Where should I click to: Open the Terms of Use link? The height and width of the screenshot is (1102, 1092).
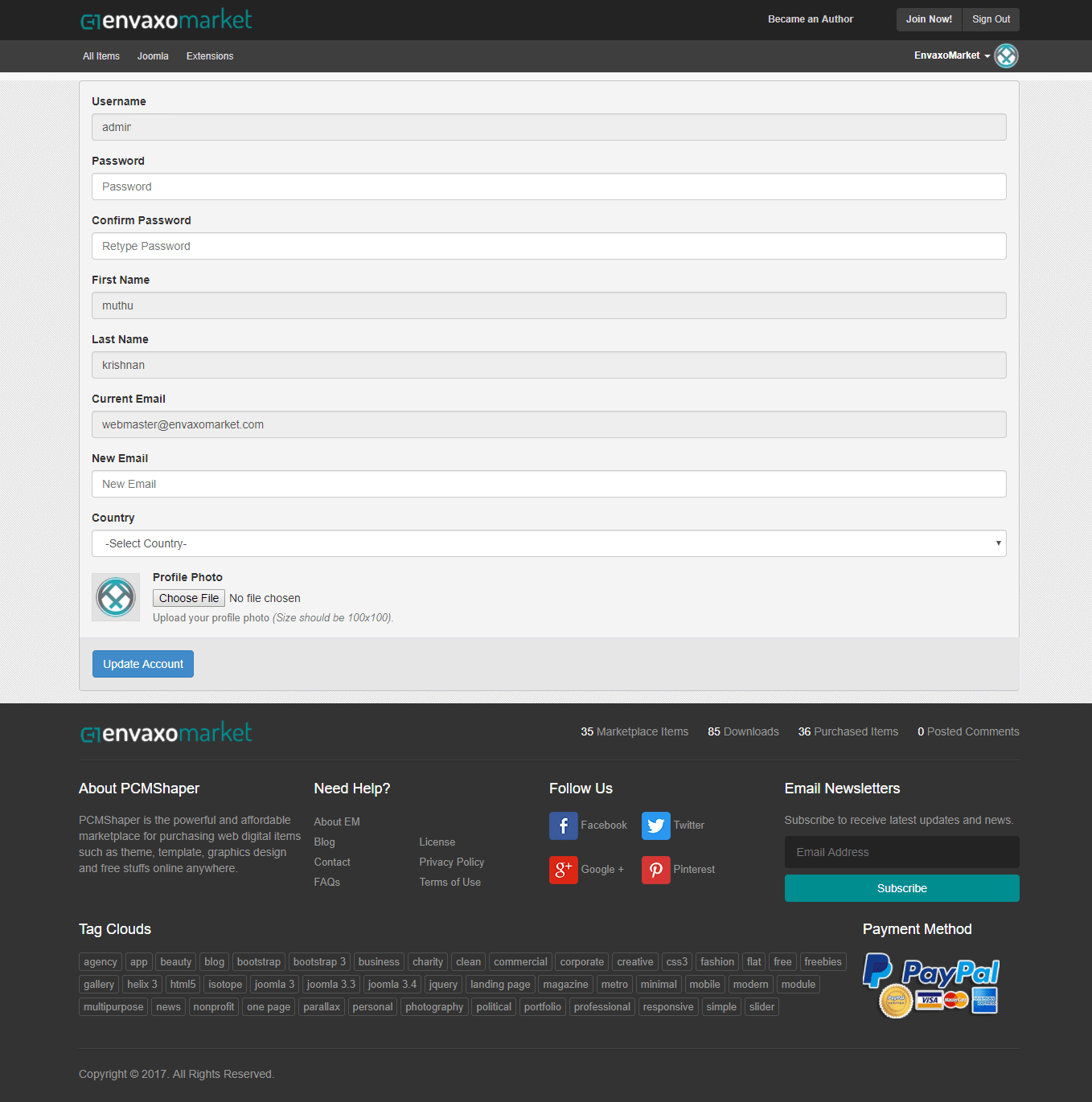pyautogui.click(x=450, y=882)
